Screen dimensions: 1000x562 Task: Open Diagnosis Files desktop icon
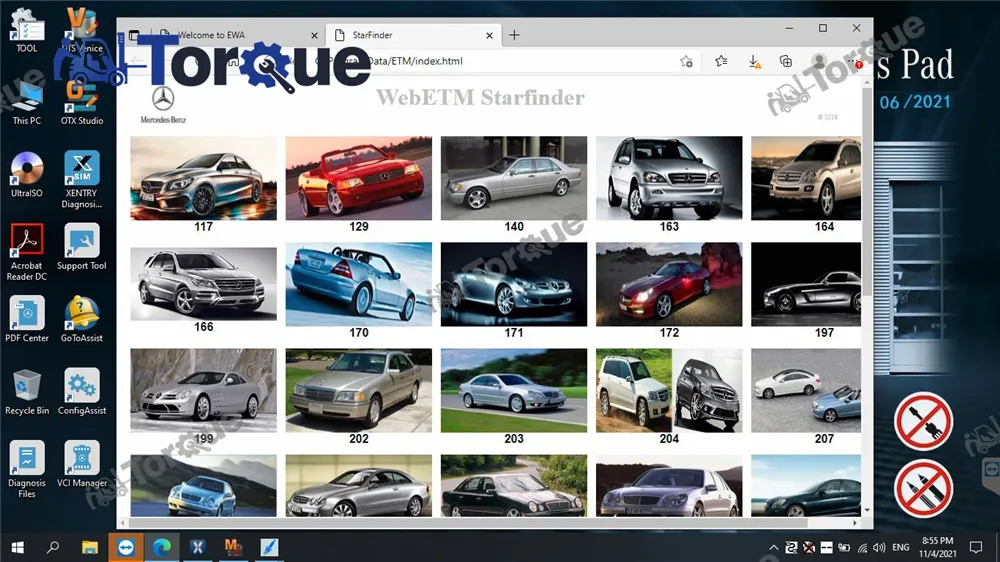click(26, 470)
